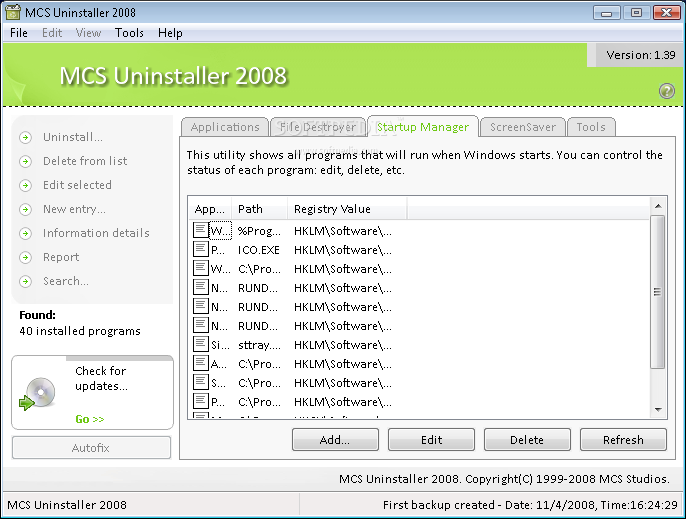Image resolution: width=686 pixels, height=519 pixels.
Task: Click the arrow icon beside Edit selected
Action: 25,186
